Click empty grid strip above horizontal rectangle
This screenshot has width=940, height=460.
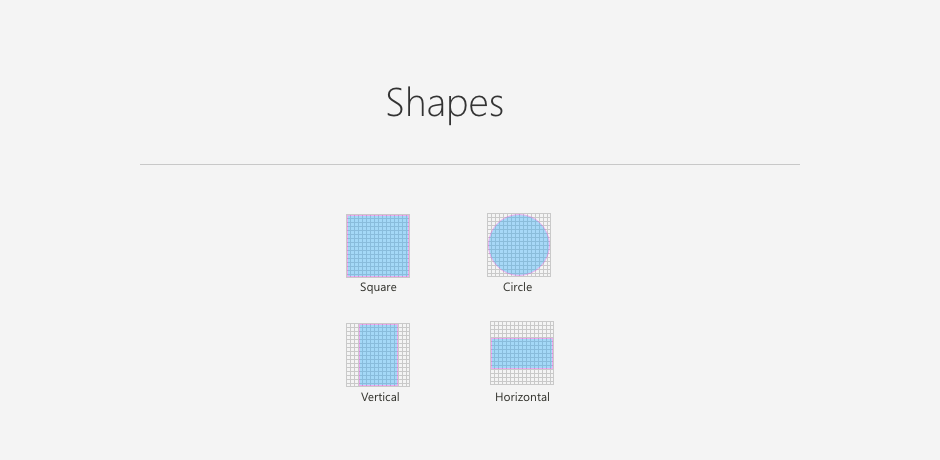(x=522, y=329)
